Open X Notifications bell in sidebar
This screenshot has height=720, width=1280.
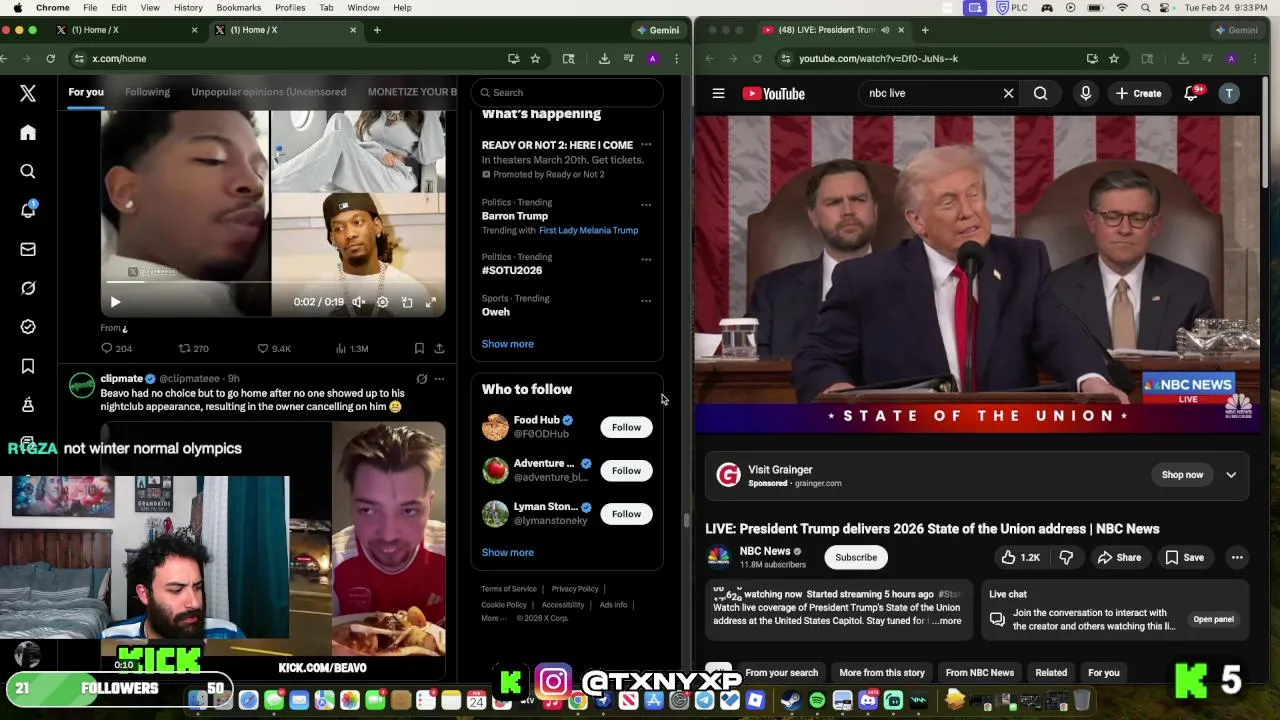[28, 210]
